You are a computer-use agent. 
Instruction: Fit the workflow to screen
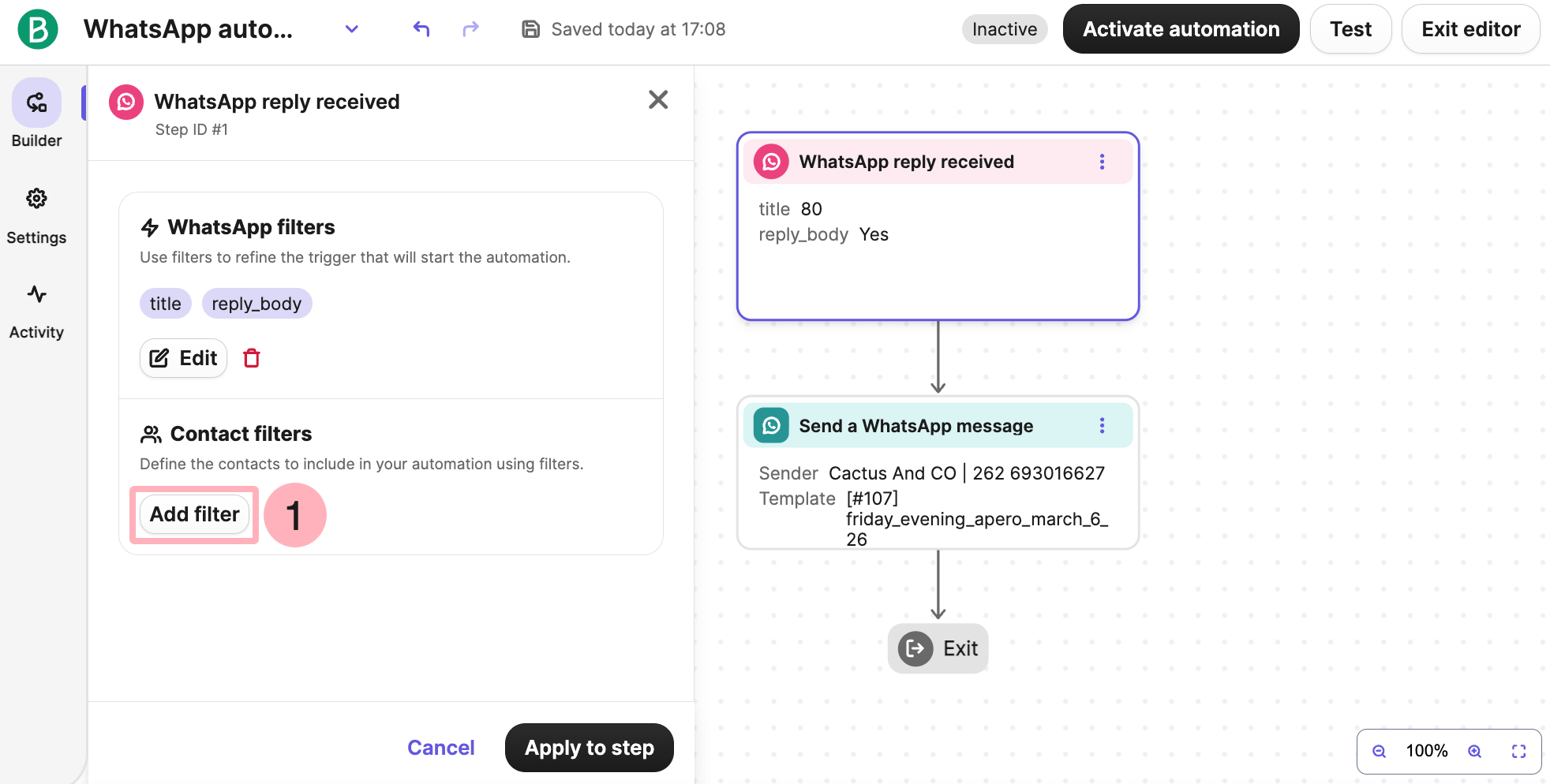coord(1518,751)
